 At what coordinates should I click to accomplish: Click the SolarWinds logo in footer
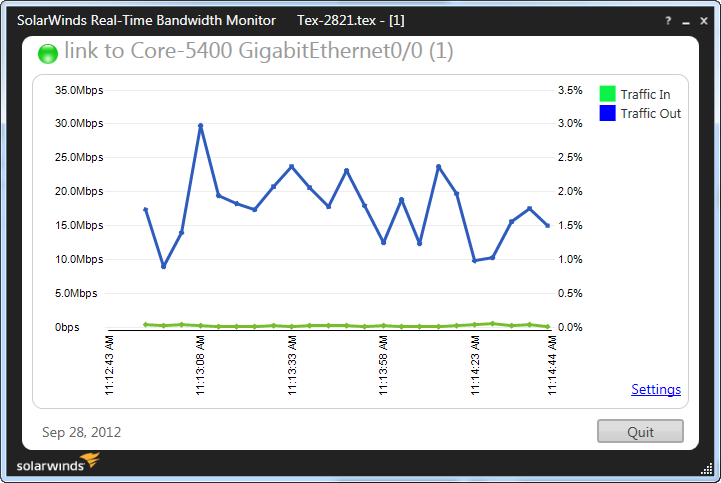click(58, 463)
